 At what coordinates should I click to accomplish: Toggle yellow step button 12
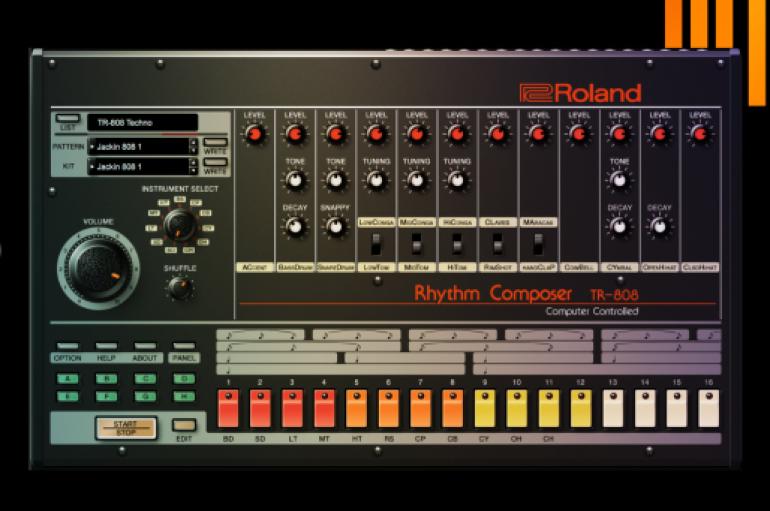(x=581, y=409)
